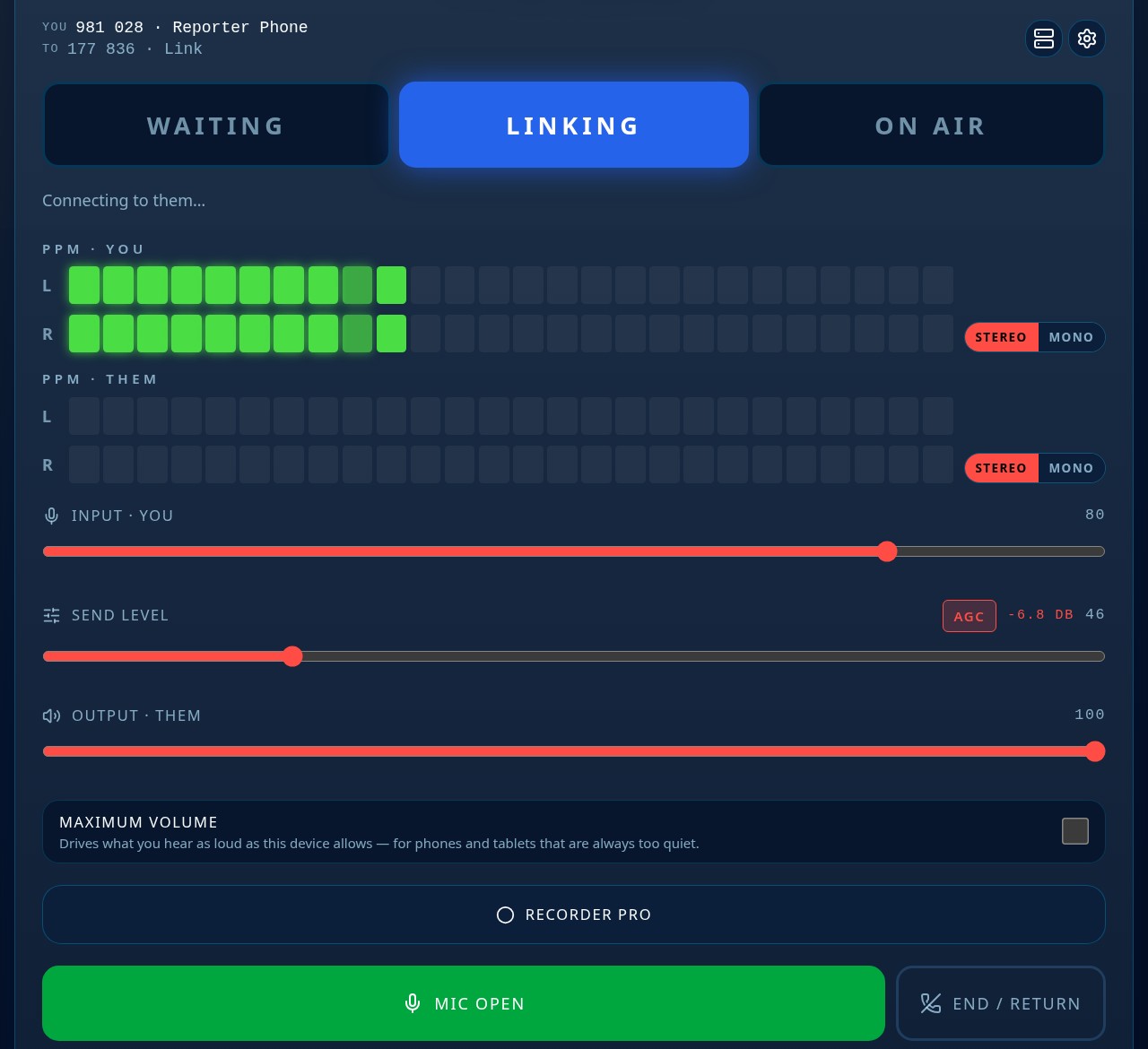1148x1049 pixels.
Task: Click the green MIC OPEN button
Action: tap(464, 1003)
